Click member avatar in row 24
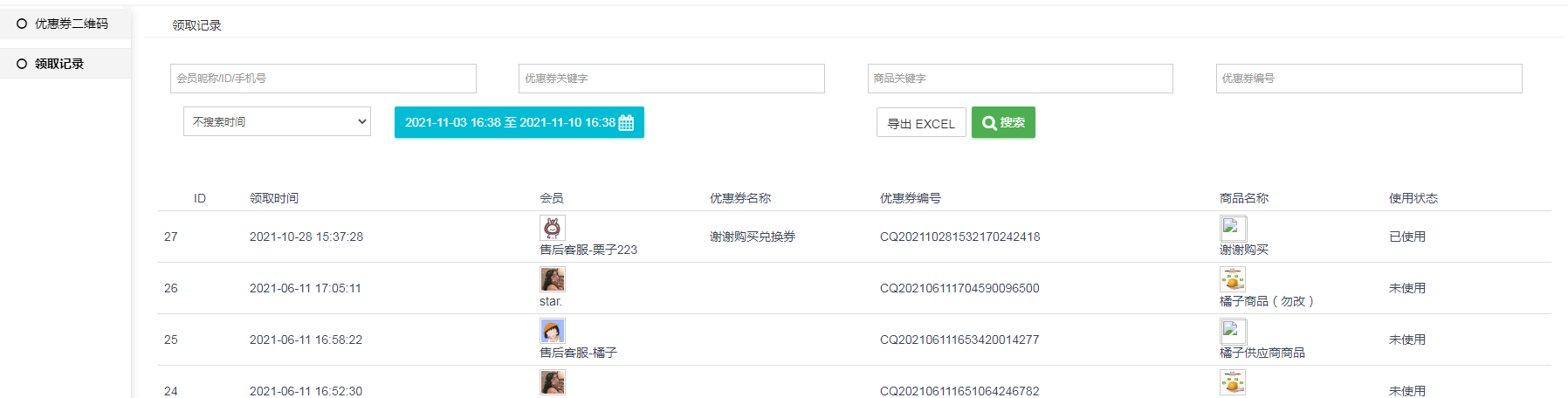Viewport: 1568px width, 398px height. pyautogui.click(x=552, y=382)
